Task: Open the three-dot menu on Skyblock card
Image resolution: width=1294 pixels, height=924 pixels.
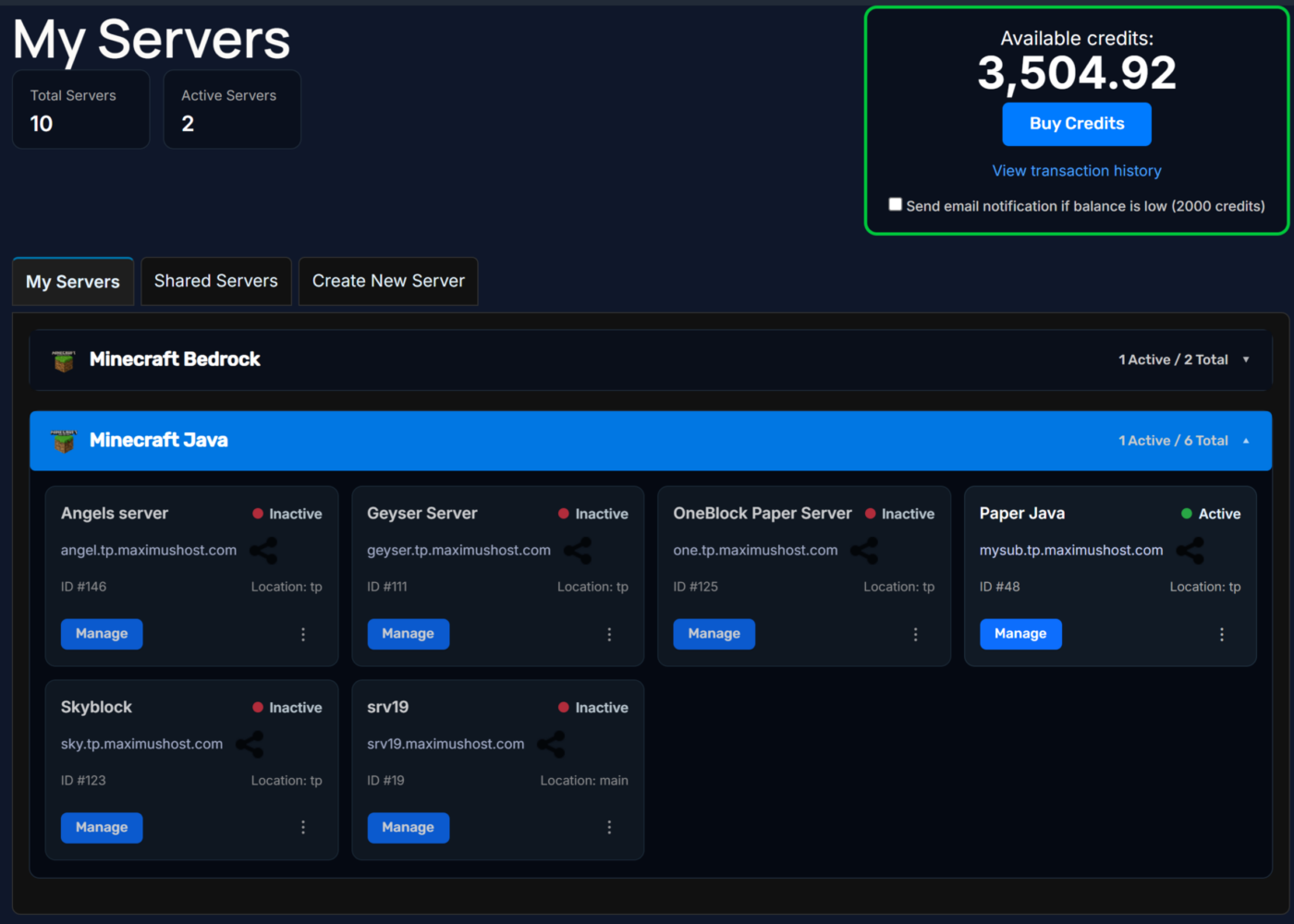Action: point(303,828)
